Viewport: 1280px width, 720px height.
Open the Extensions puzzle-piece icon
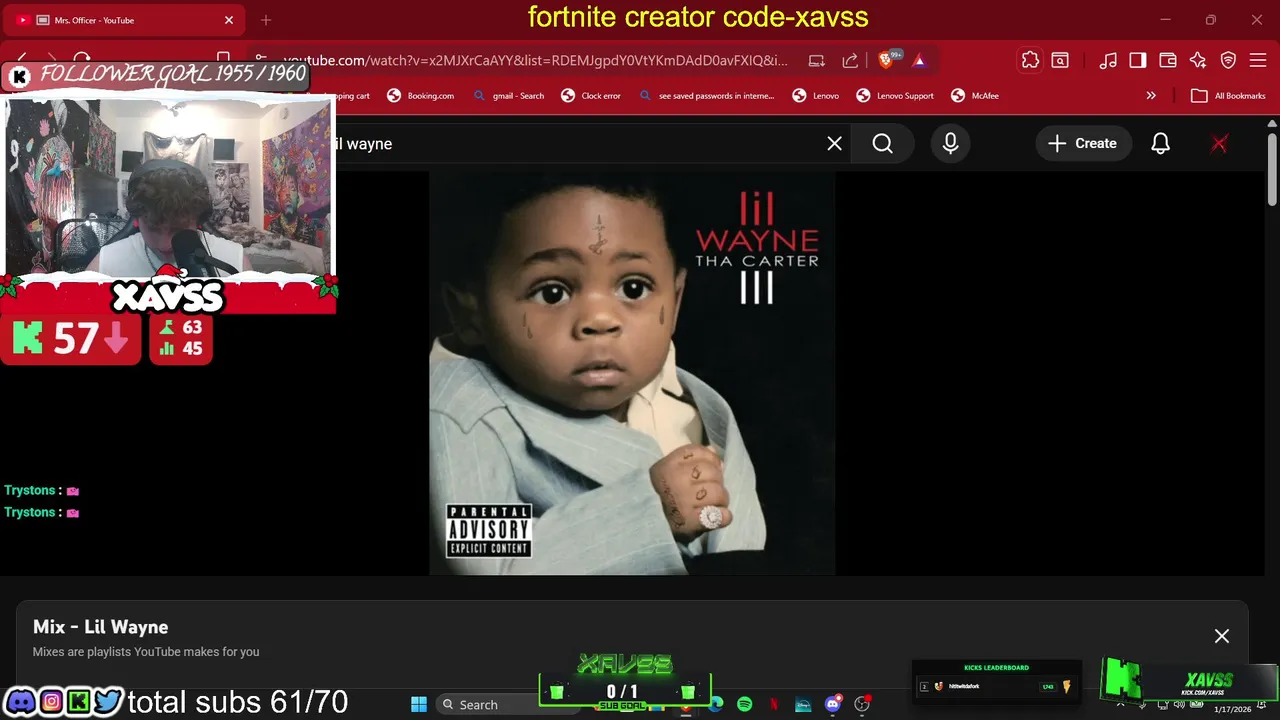click(x=1030, y=61)
